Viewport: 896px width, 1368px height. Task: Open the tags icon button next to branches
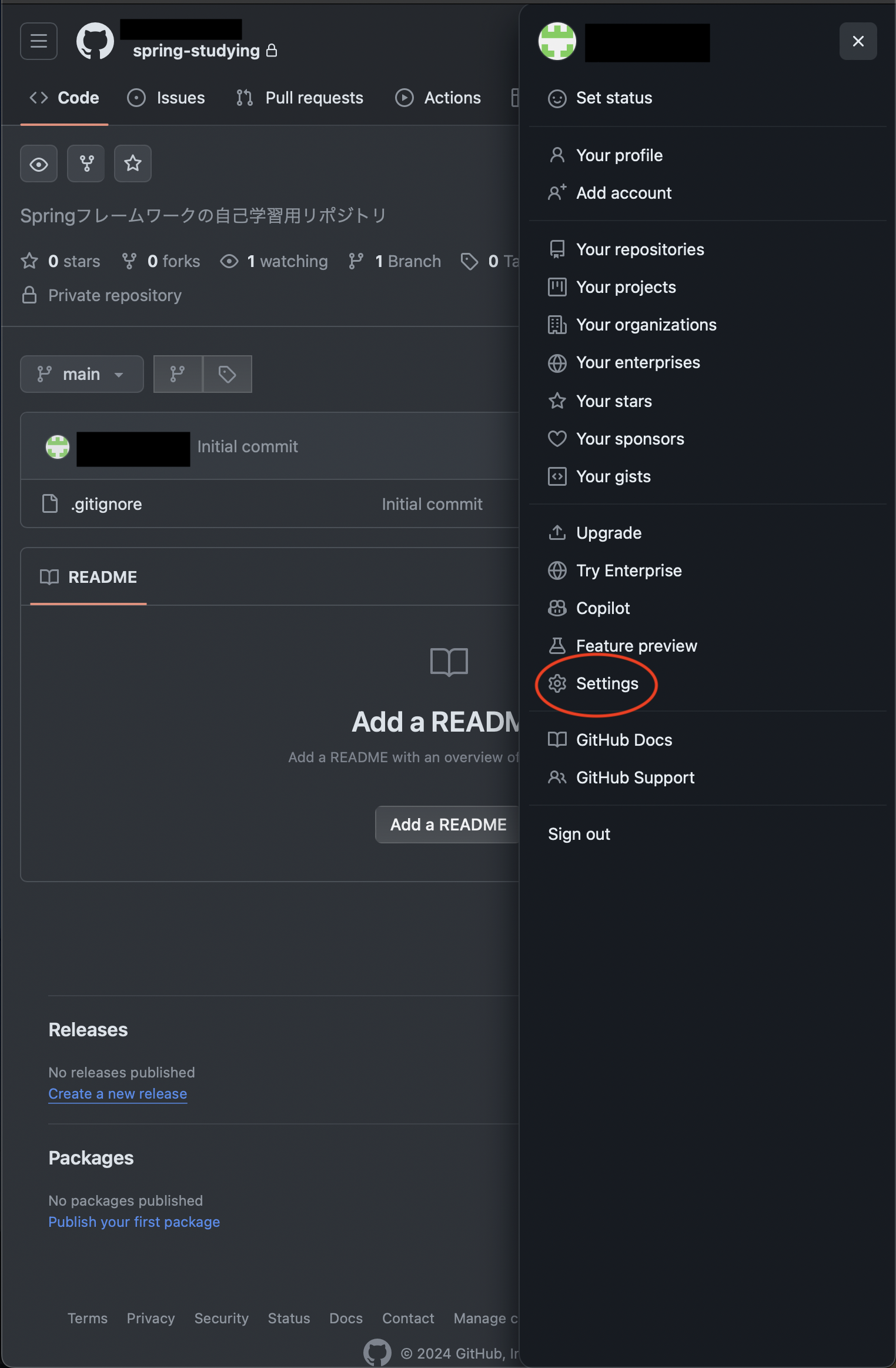point(228,374)
